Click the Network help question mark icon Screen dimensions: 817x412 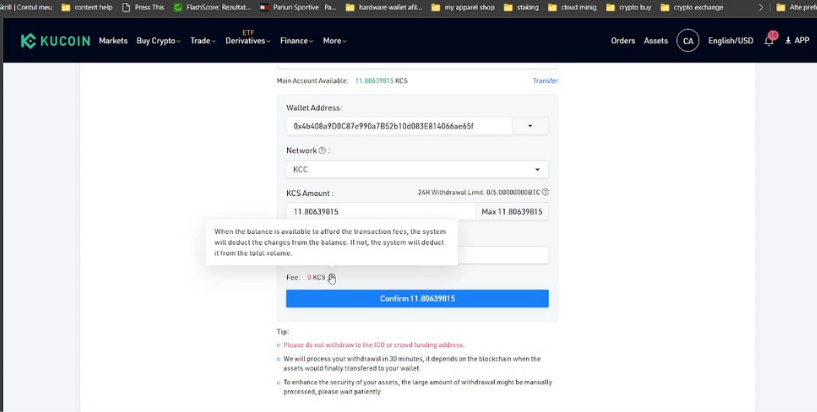click(x=322, y=151)
